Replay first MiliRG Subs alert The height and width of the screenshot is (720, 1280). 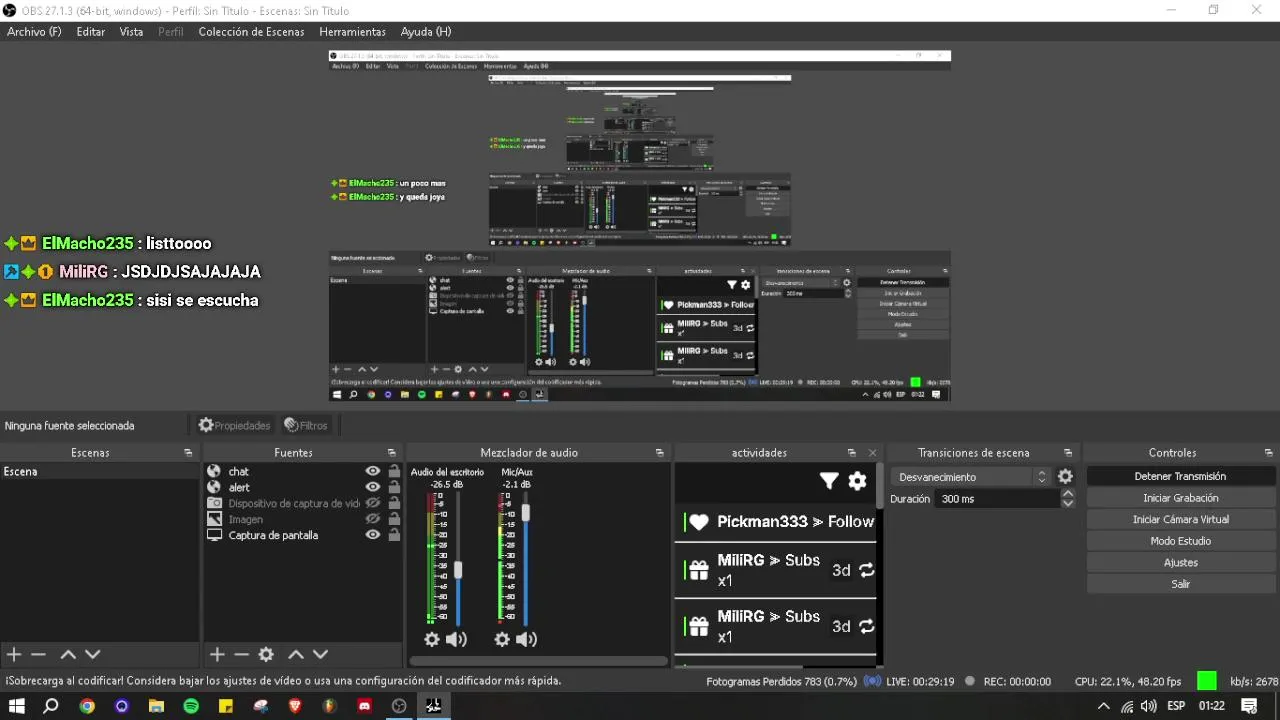click(x=866, y=570)
